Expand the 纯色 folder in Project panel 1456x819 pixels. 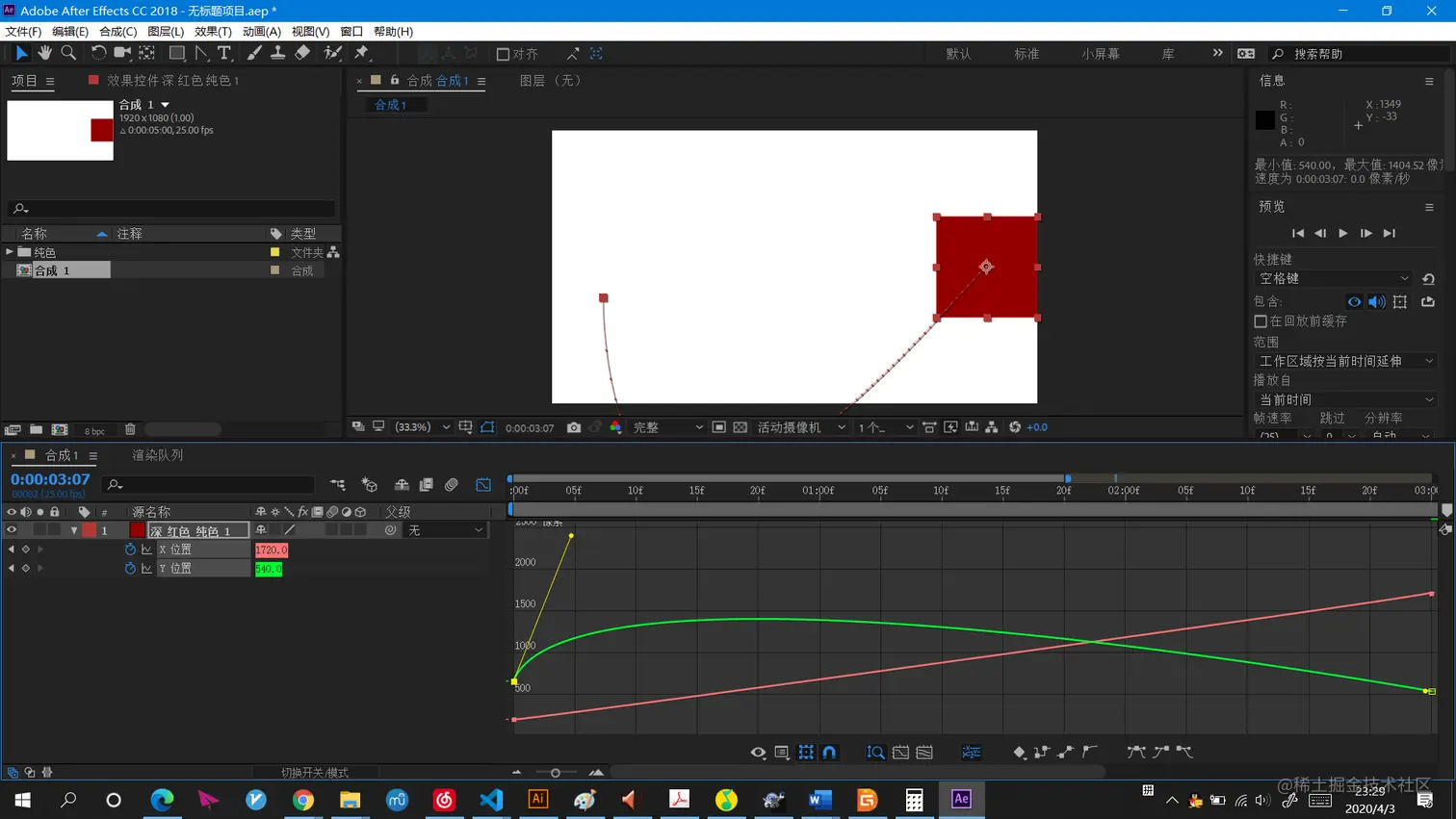click(10, 252)
